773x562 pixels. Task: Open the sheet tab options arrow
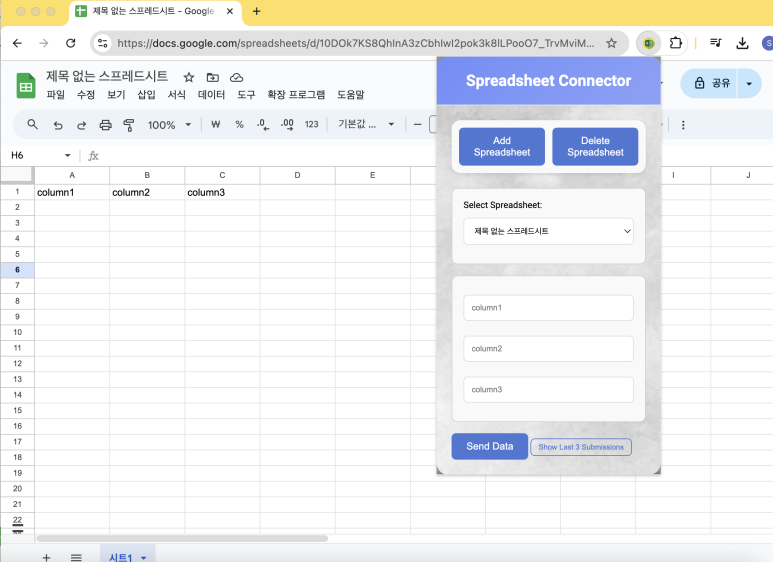pos(143,558)
